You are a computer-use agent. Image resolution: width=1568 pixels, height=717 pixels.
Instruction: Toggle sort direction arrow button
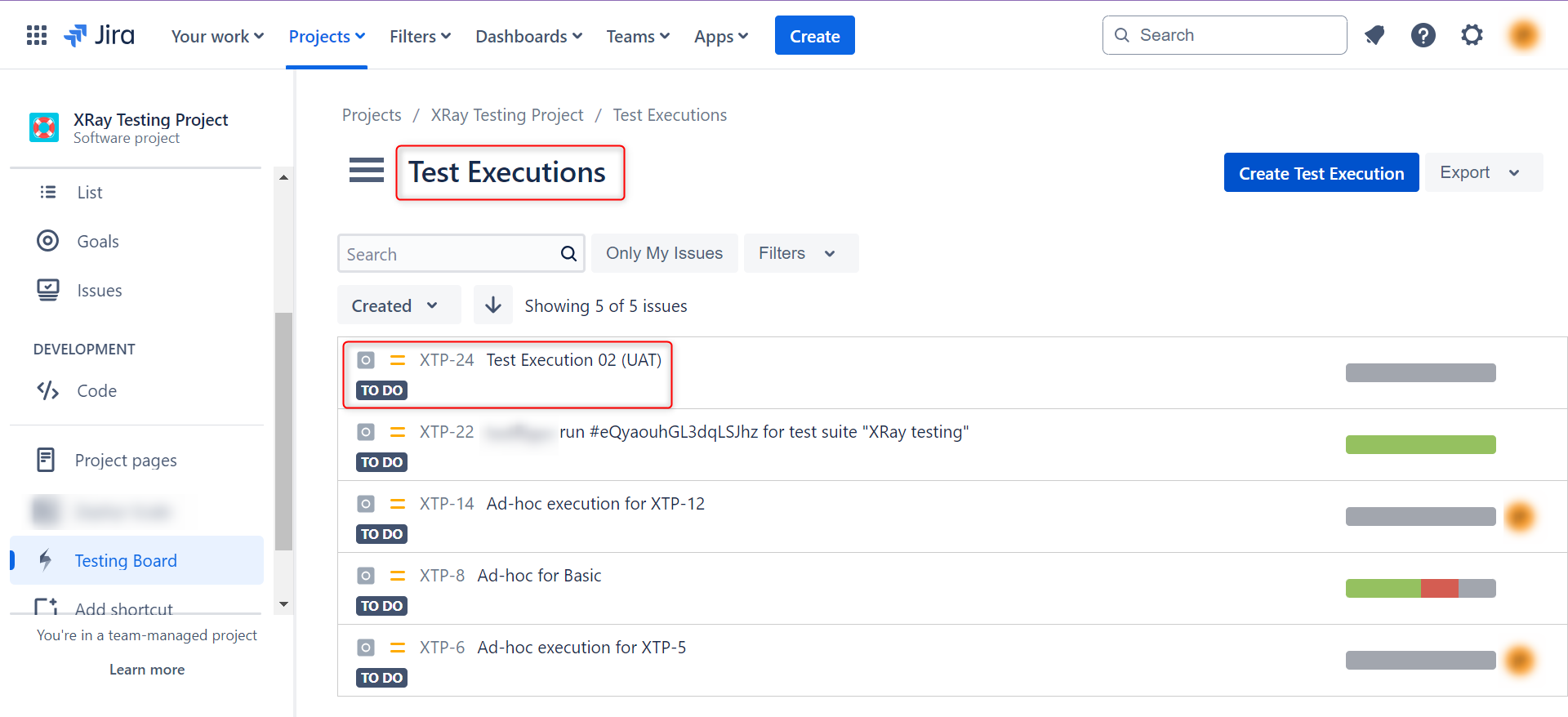(x=492, y=305)
